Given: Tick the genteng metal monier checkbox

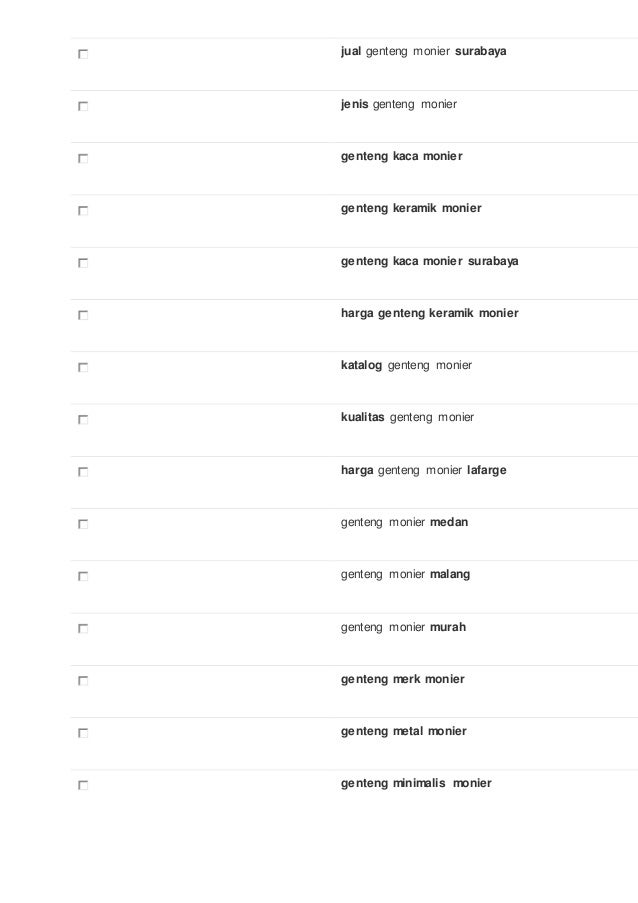Looking at the screenshot, I should (83, 733).
